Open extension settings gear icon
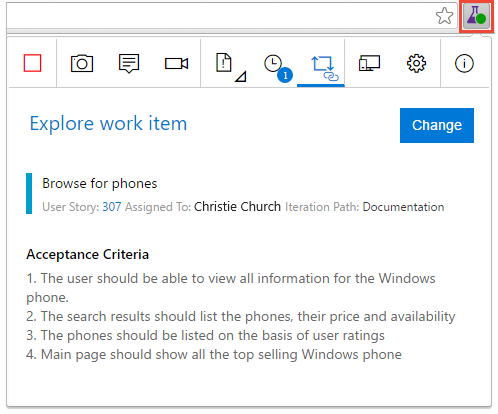The width and height of the screenshot is (498, 414). [x=416, y=63]
